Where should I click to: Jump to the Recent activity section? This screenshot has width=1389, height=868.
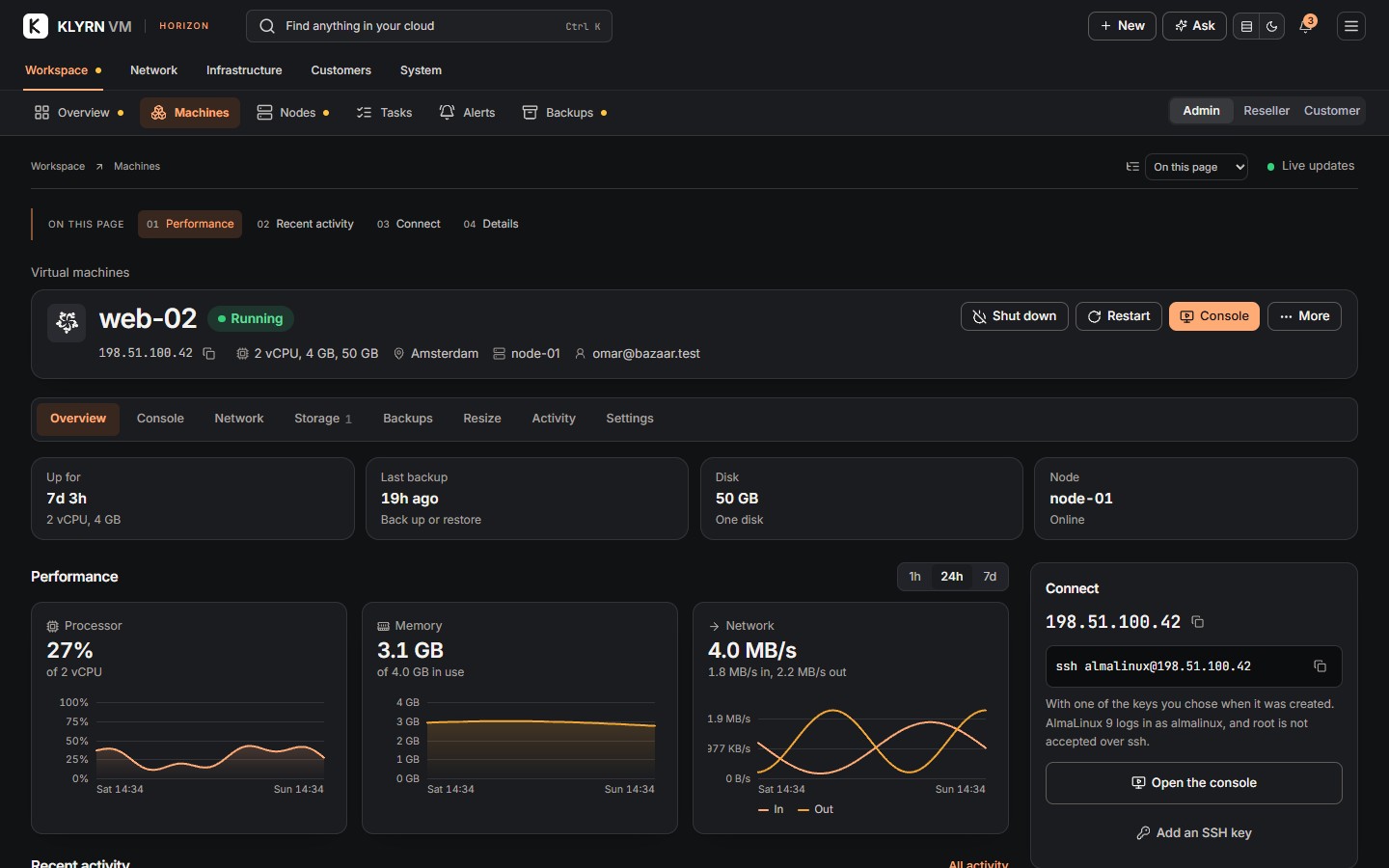[305, 224]
